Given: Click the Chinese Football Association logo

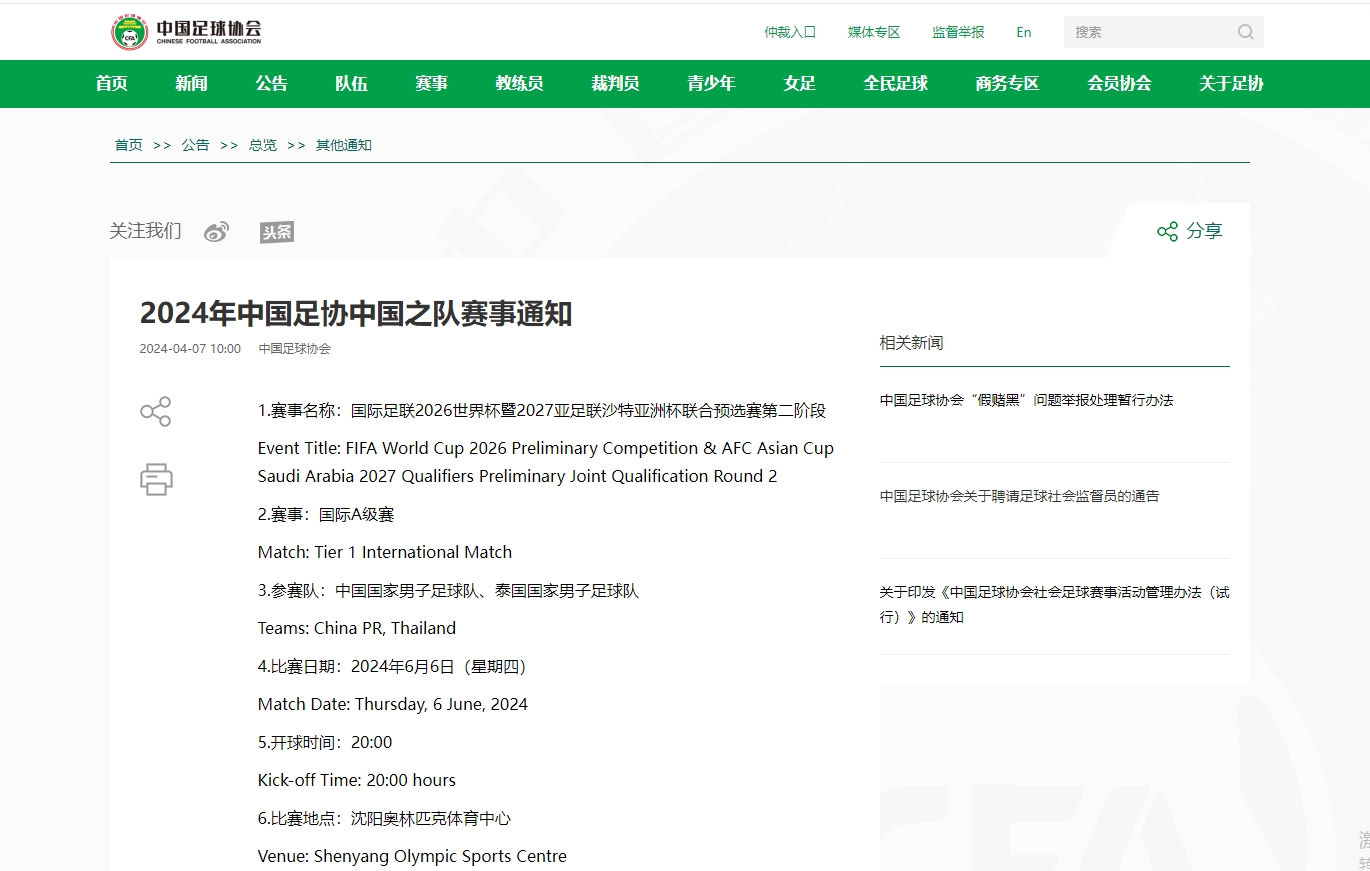Looking at the screenshot, I should [x=186, y=32].
